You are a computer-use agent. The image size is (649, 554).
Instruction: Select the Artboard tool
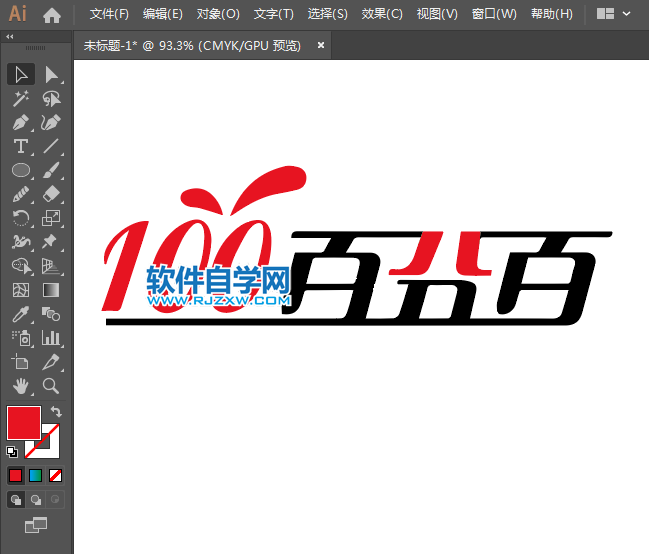pyautogui.click(x=21, y=362)
